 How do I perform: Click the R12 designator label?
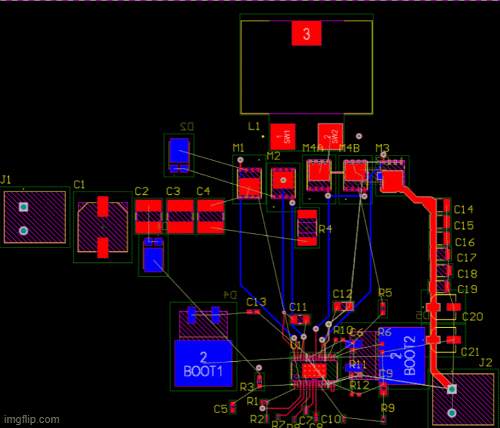(359, 385)
